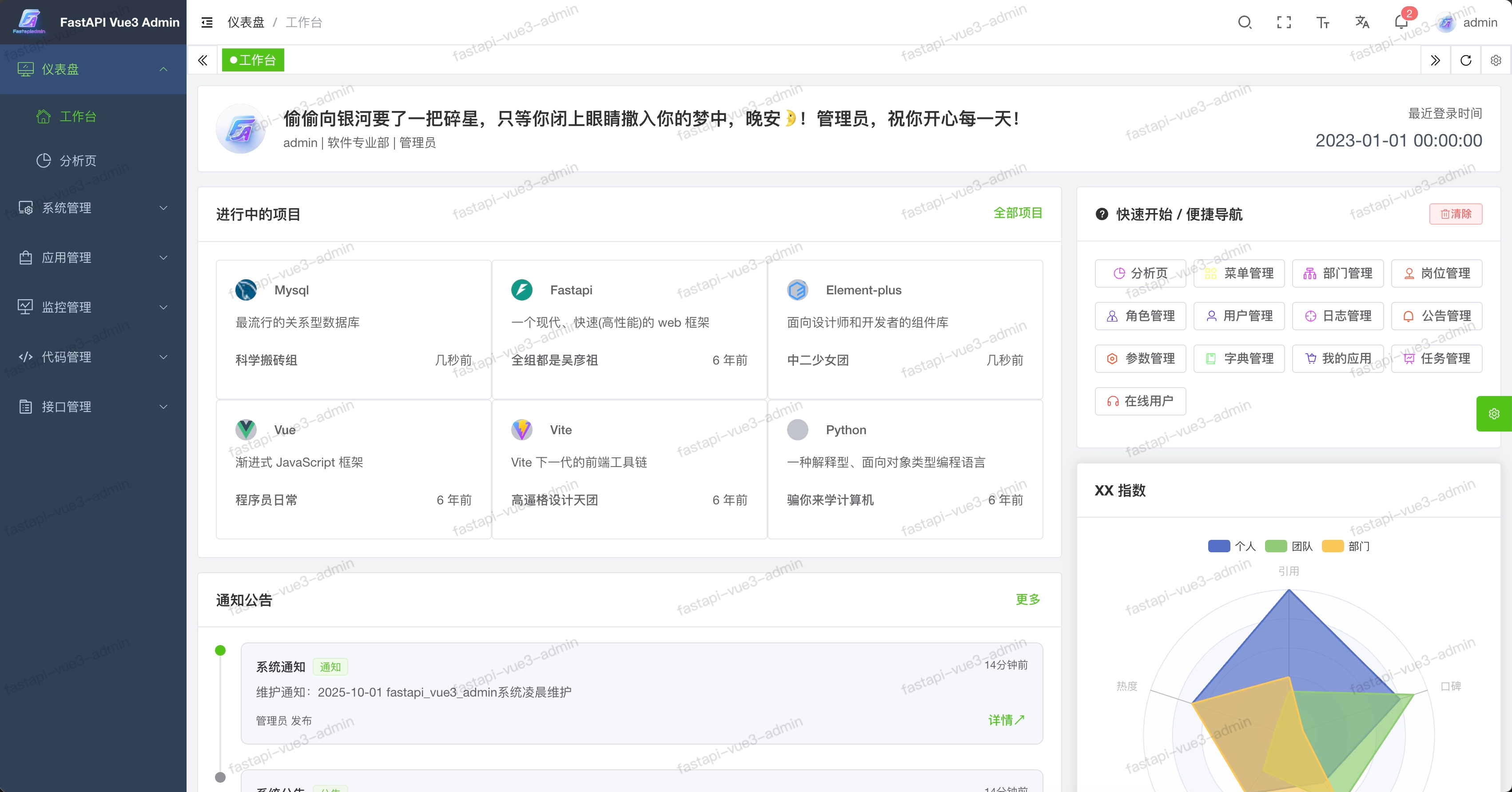Image resolution: width=1512 pixels, height=792 pixels.
Task: Click the Fastapi project icon
Action: pyautogui.click(x=522, y=290)
